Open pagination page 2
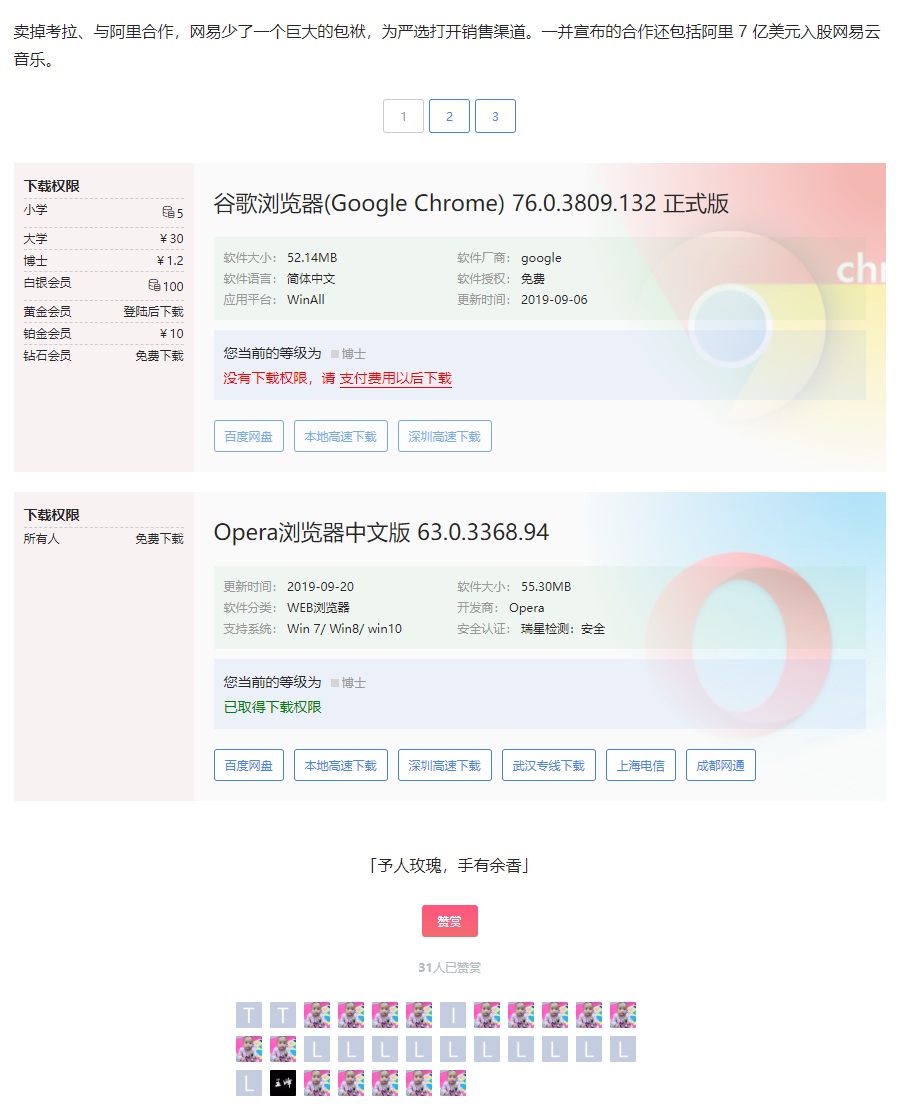Viewport: 915px width, 1114px height. pos(449,116)
